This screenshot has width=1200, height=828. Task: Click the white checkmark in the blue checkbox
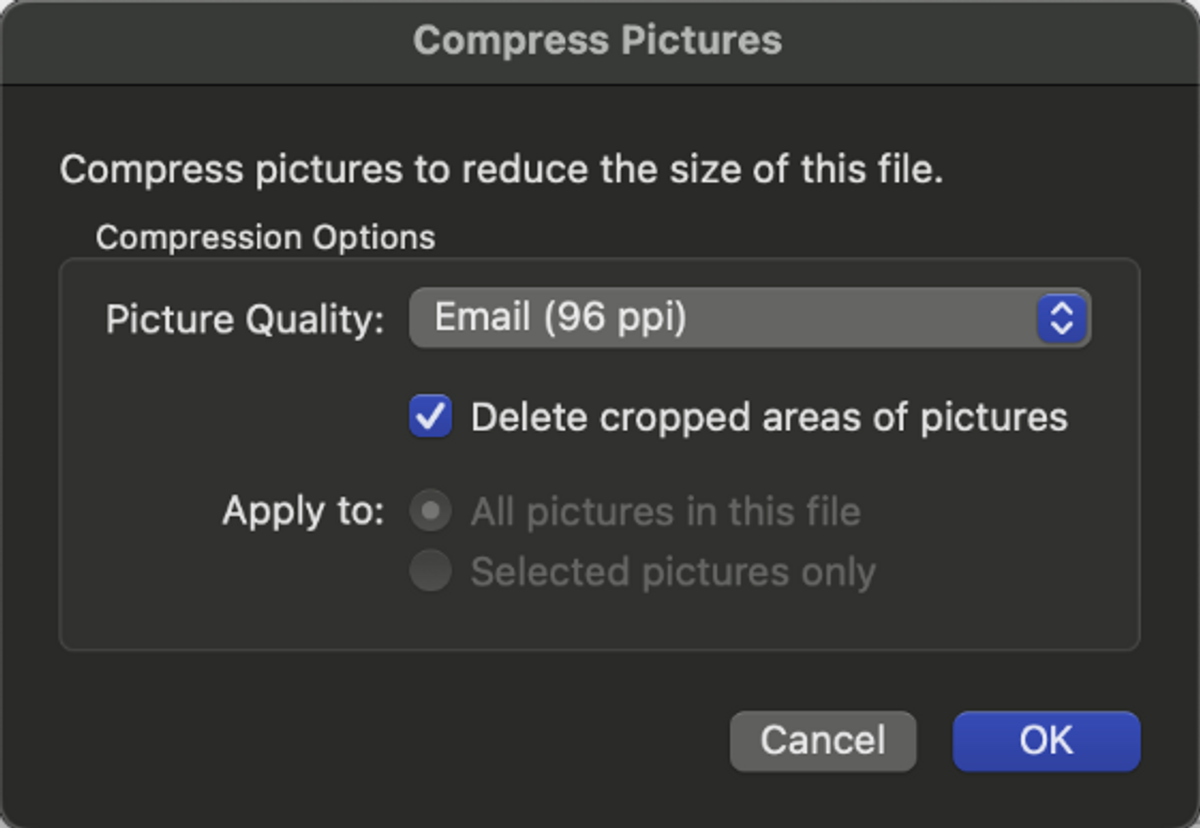tap(431, 417)
